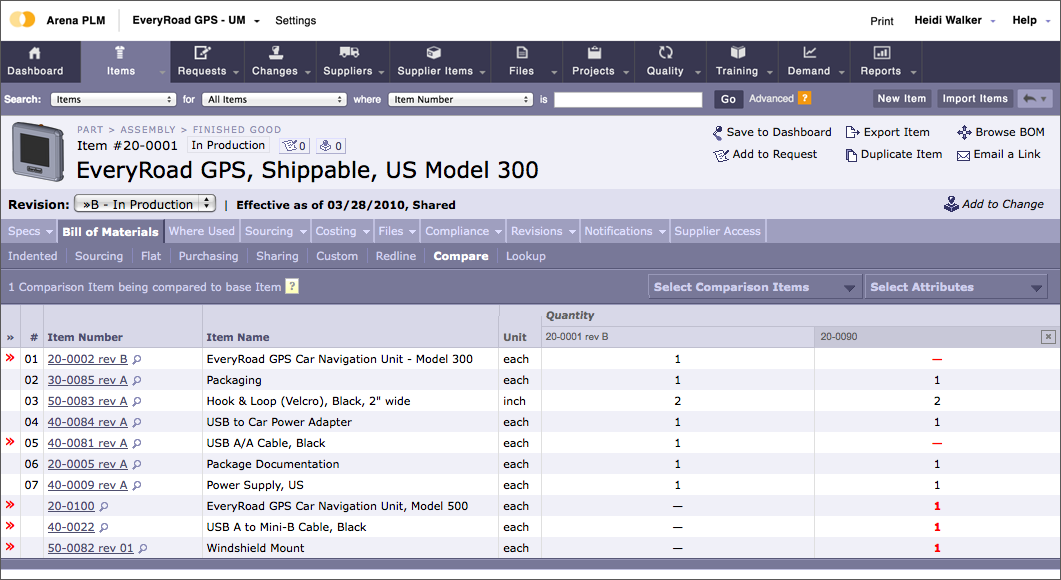Open the Search Items type dropdown
Viewport: 1061px width, 580px height.
pos(113,99)
